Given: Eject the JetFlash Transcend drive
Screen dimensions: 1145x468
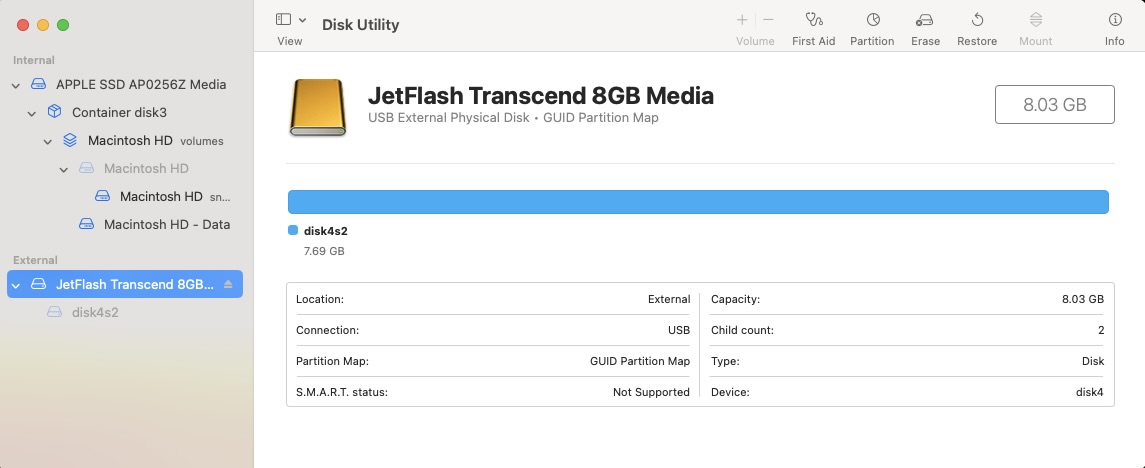Looking at the screenshot, I should point(228,285).
